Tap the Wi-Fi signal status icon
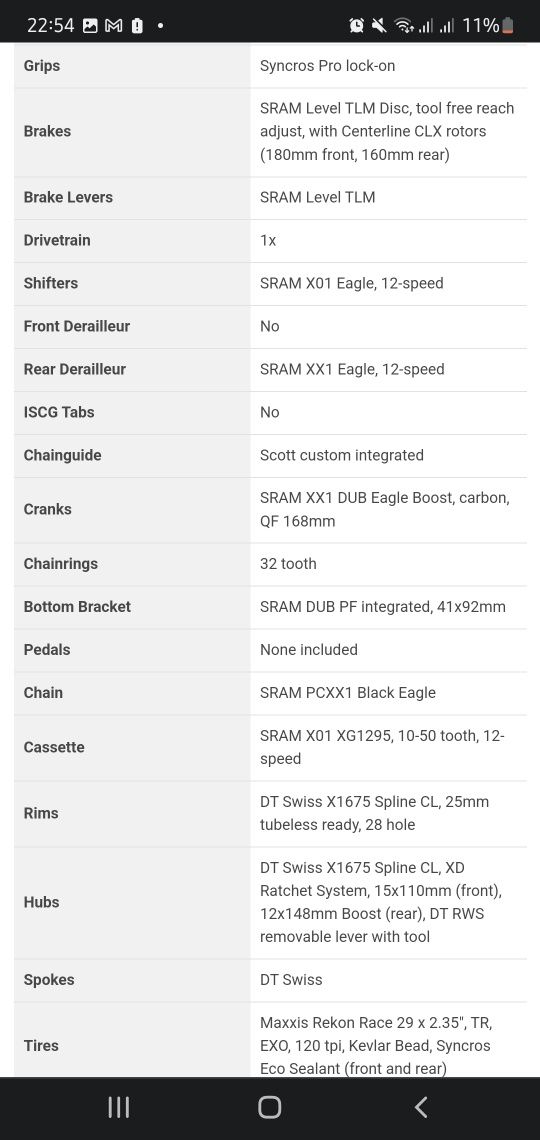The height and width of the screenshot is (1140, 540). [404, 25]
